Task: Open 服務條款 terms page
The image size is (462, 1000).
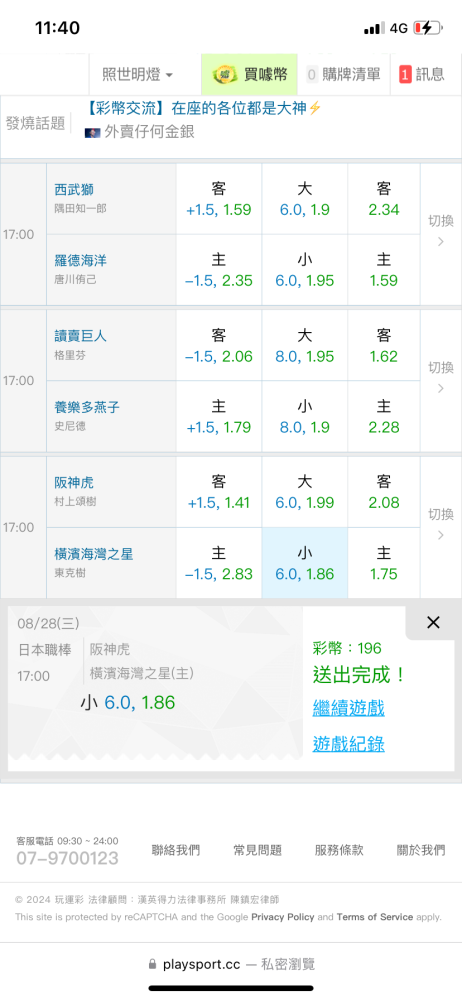Action: pyautogui.click(x=339, y=849)
